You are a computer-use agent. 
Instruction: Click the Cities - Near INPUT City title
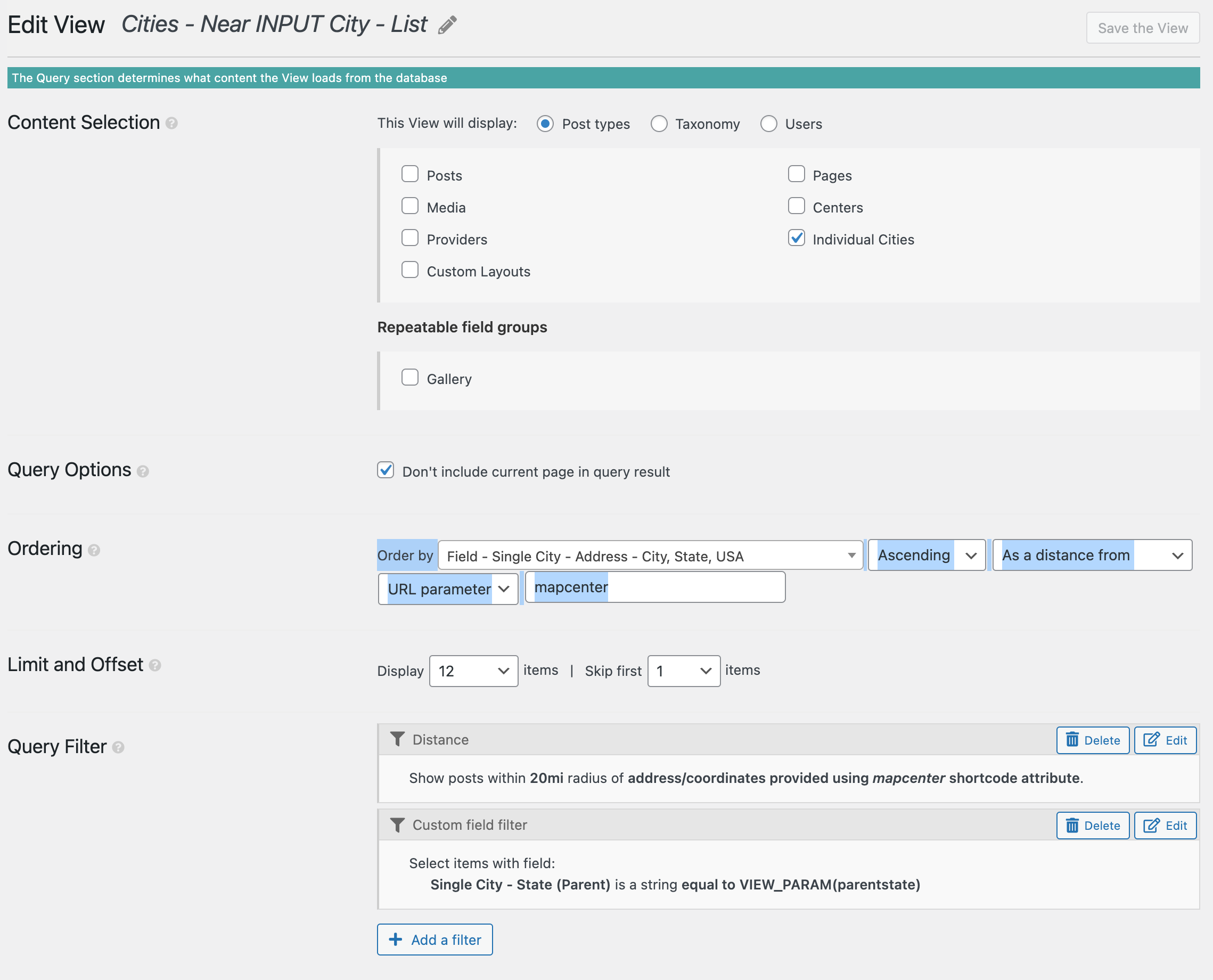point(274,24)
